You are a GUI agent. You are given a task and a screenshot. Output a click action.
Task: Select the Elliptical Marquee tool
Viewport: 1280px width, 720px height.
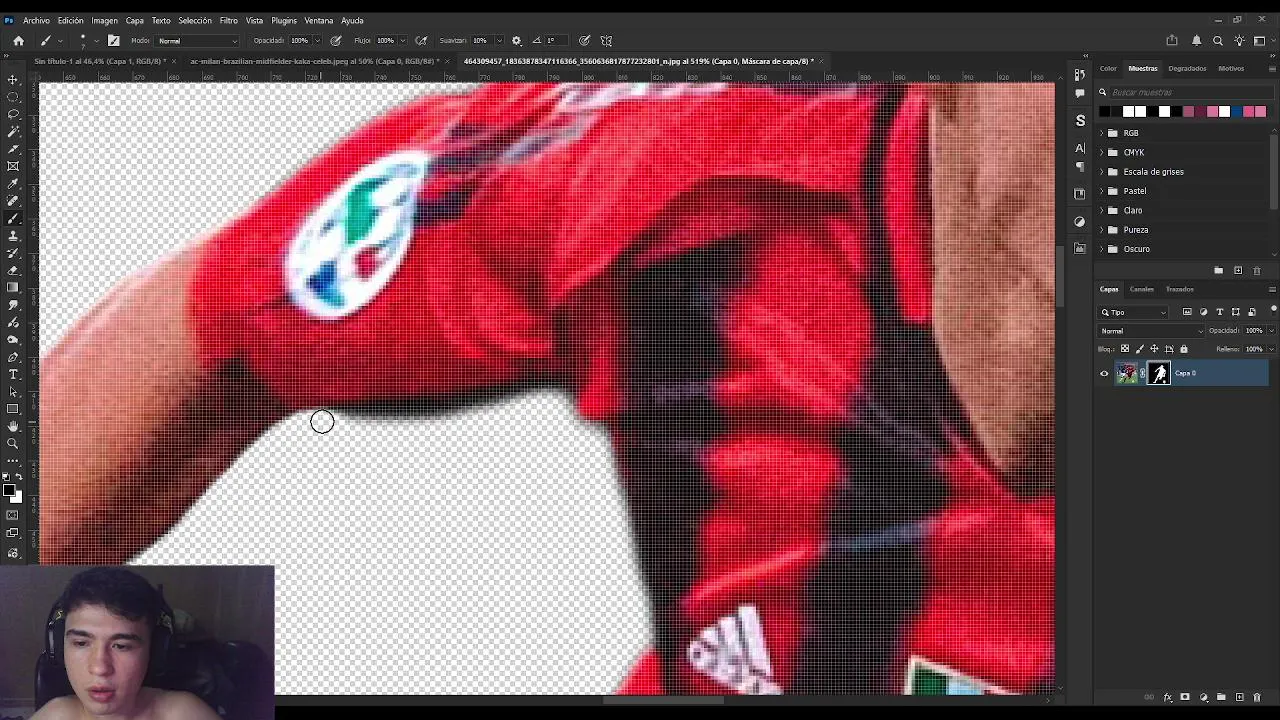coord(13,97)
